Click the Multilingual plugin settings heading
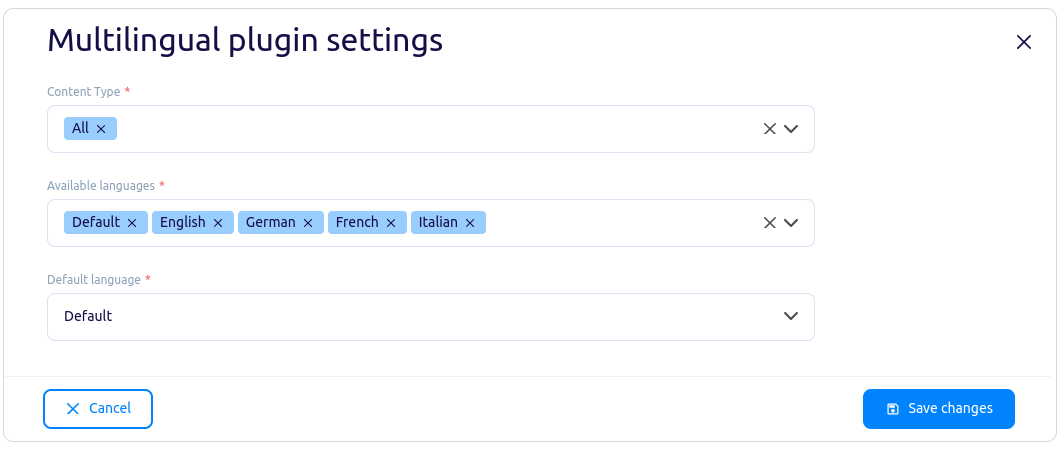This screenshot has height=450, width=1064. (245, 40)
